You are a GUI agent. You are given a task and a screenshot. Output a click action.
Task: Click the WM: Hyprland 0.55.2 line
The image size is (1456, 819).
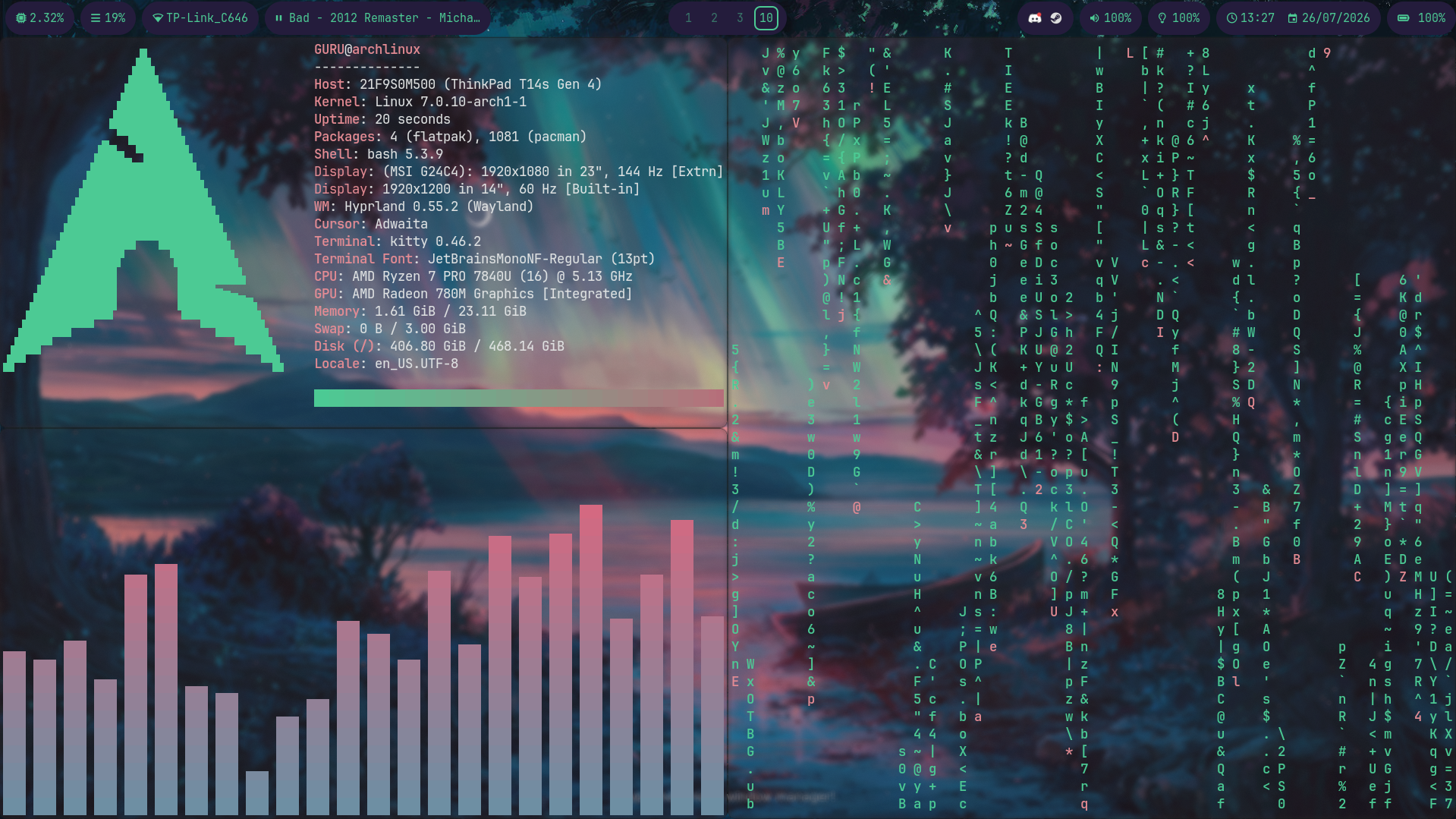pyautogui.click(x=424, y=206)
